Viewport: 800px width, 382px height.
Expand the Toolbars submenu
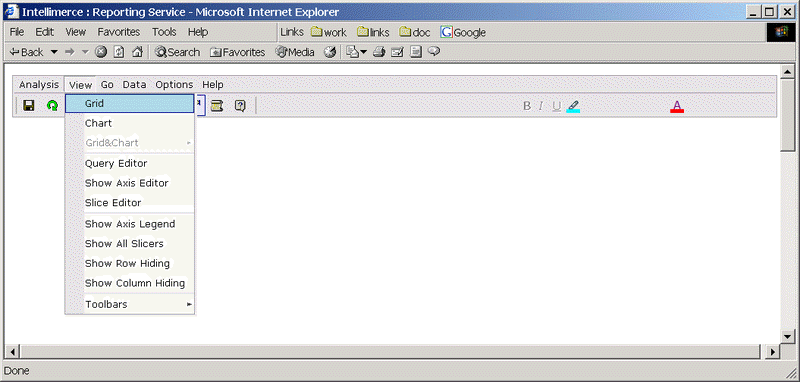click(x=130, y=304)
